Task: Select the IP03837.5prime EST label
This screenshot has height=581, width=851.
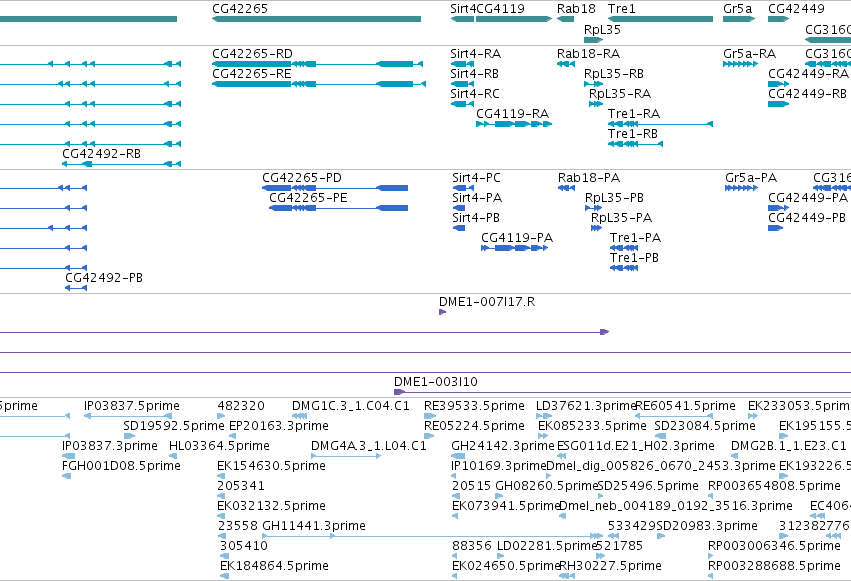Action: click(x=132, y=406)
